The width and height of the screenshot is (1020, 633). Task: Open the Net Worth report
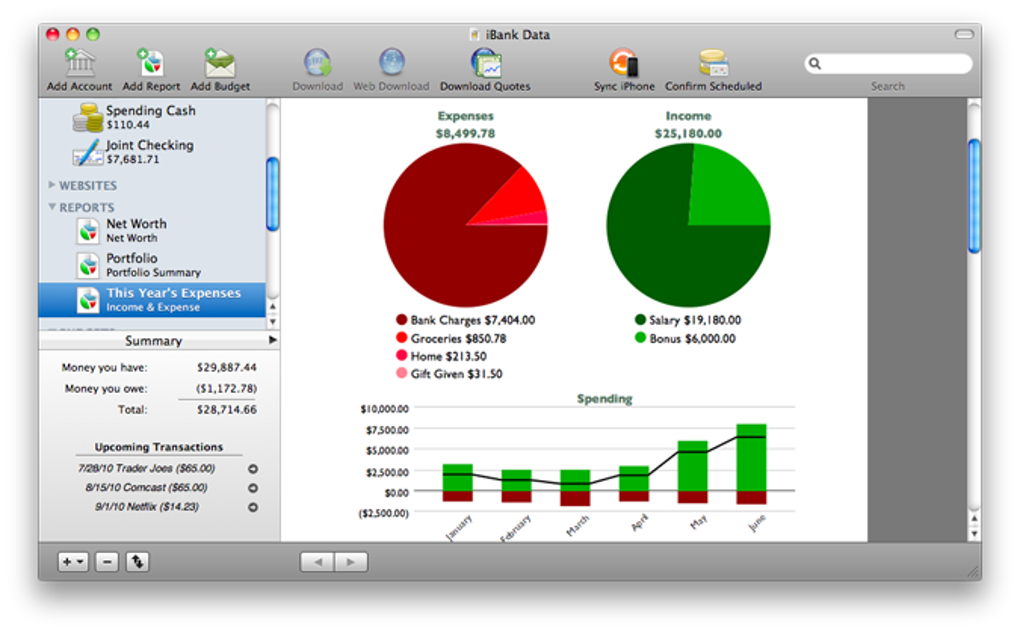click(x=153, y=230)
